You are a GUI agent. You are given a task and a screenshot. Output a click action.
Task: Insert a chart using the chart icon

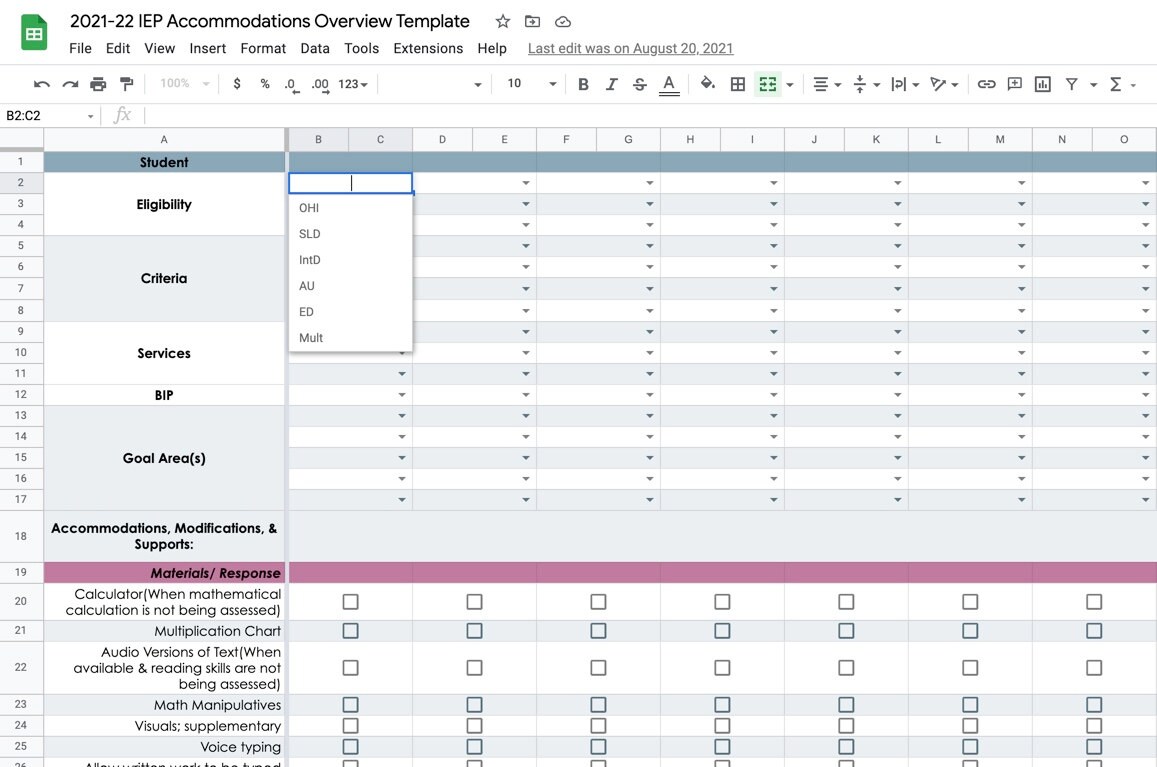coord(1042,84)
